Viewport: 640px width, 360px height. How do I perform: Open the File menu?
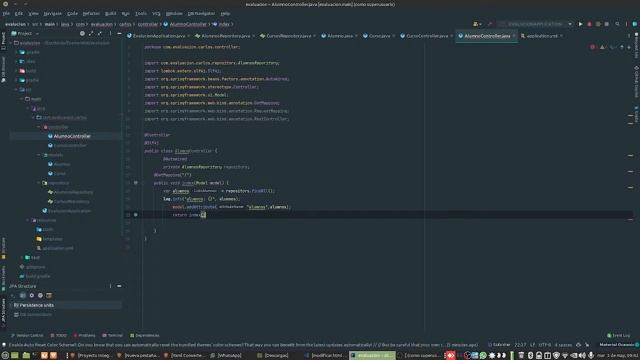[6, 13]
